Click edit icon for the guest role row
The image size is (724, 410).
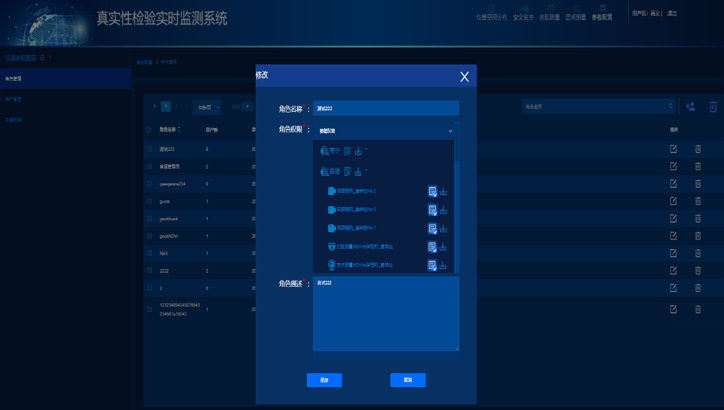(673, 201)
